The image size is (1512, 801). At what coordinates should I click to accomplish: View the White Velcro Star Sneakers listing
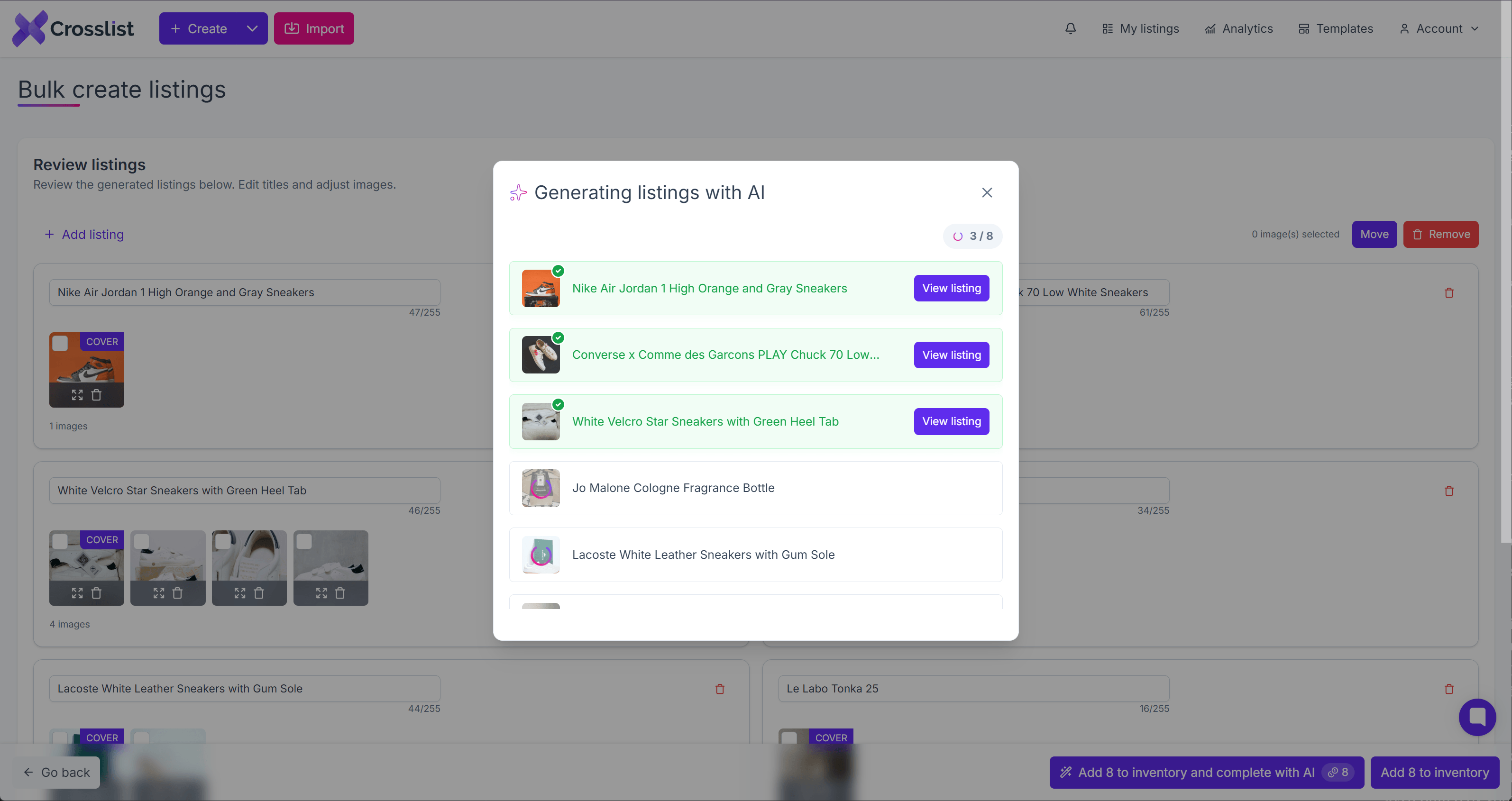click(951, 421)
